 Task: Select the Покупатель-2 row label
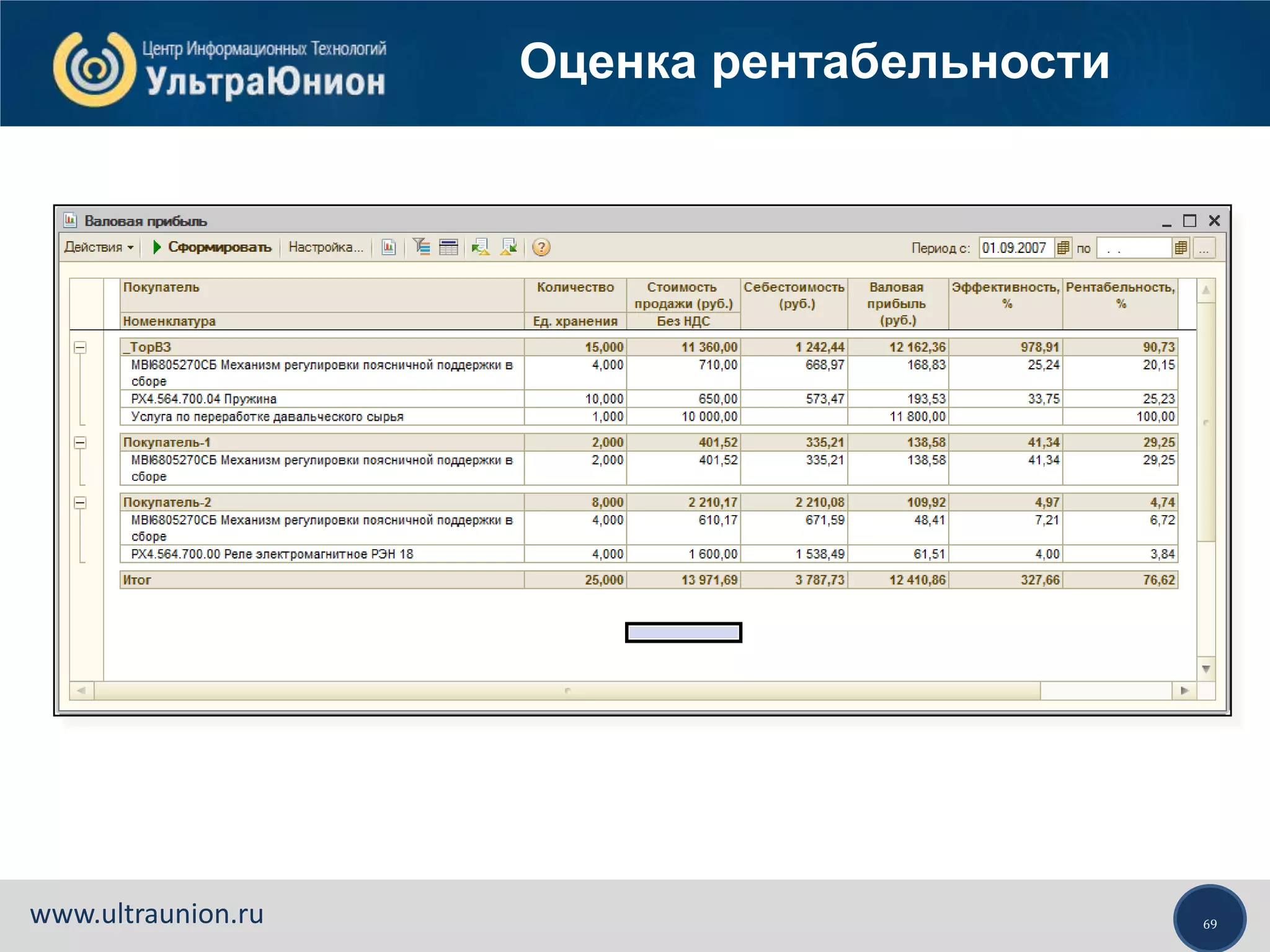coord(167,502)
